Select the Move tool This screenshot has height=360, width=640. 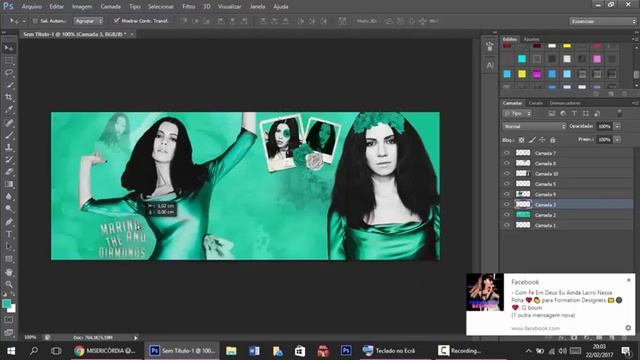(x=9, y=48)
